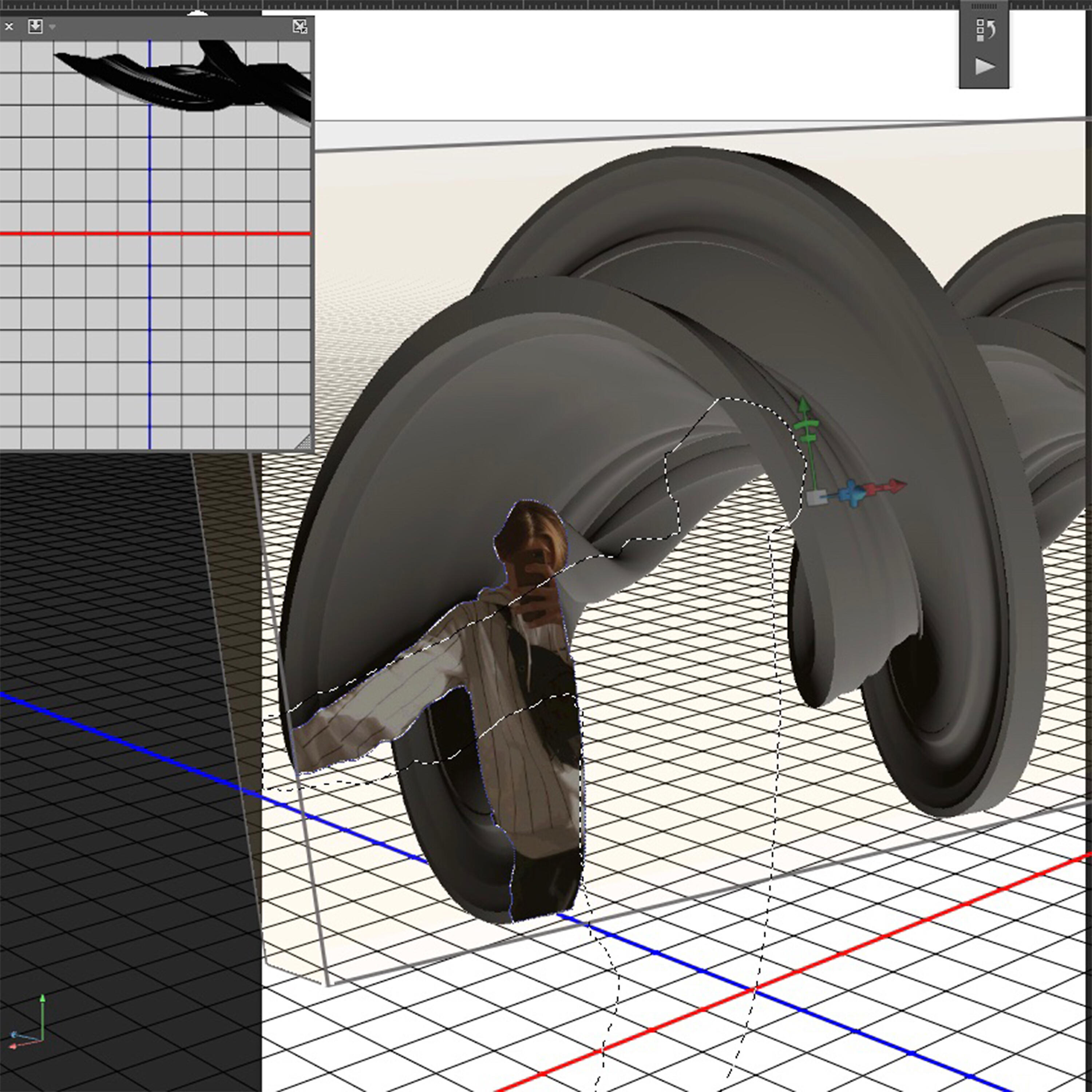Click the select-view icon in secondary view
This screenshot has height=1092, width=1092.
tap(35, 26)
